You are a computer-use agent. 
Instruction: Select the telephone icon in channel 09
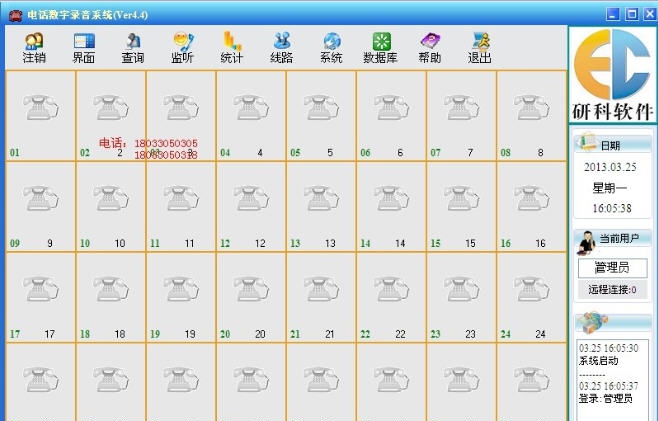41,198
